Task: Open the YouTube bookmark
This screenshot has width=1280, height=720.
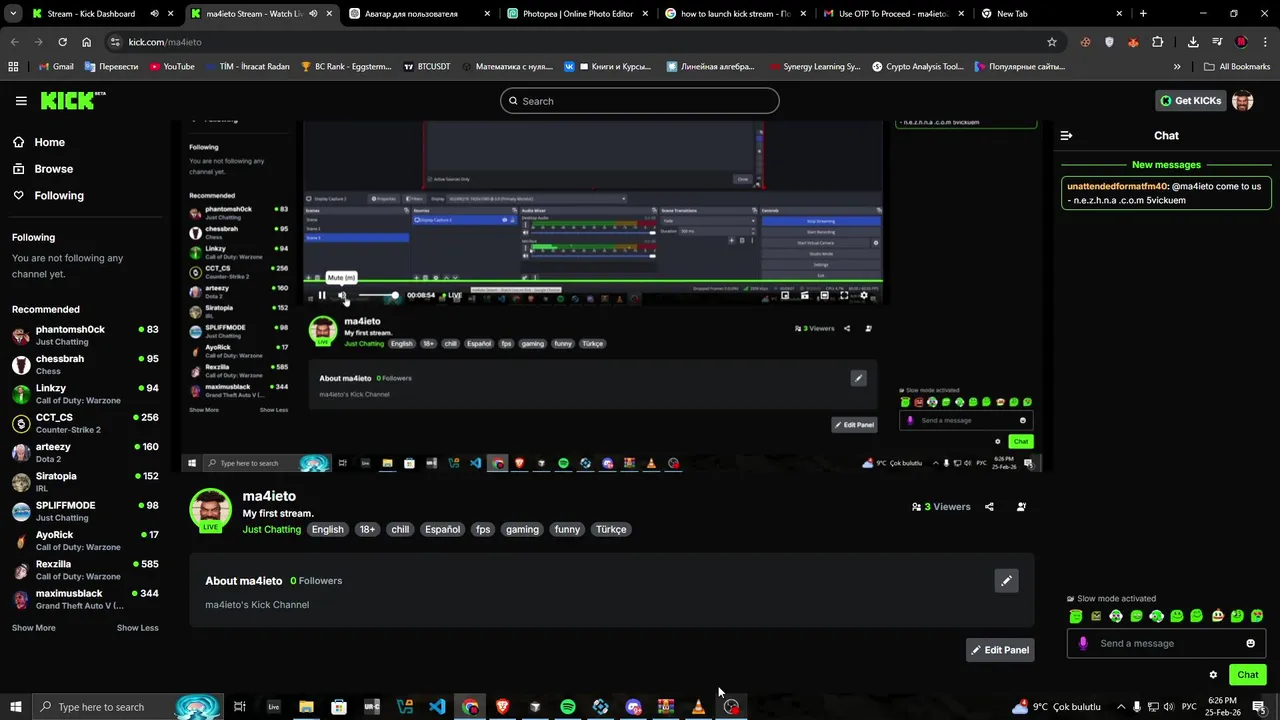Action: pyautogui.click(x=172, y=67)
